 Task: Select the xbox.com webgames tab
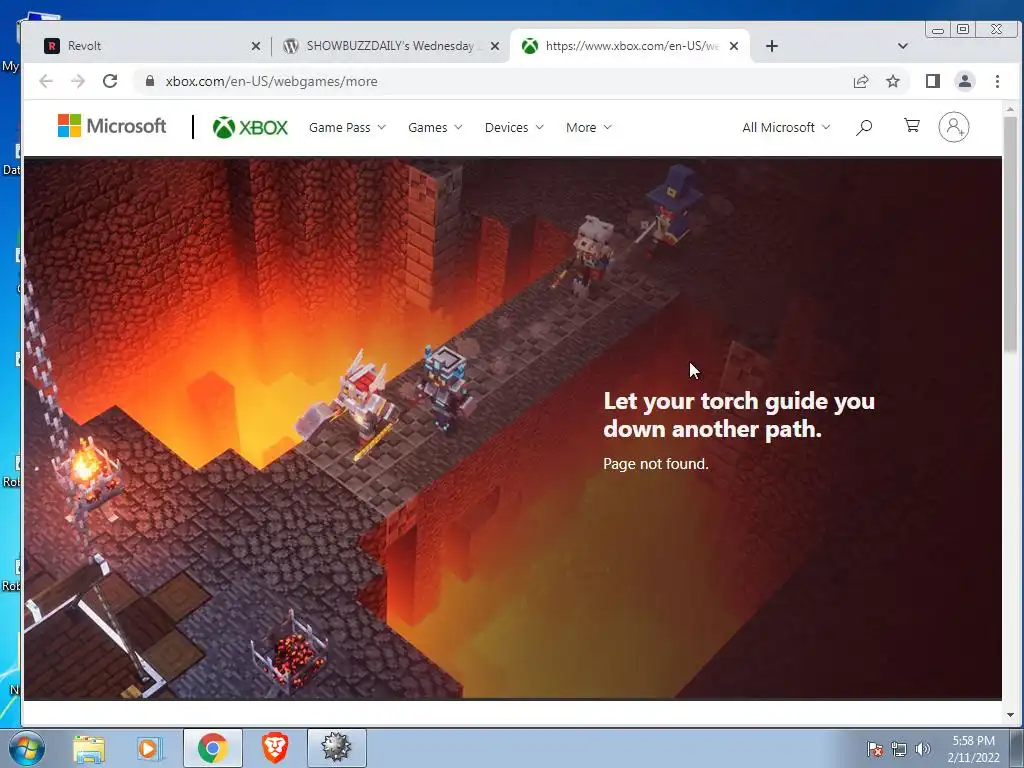630,46
